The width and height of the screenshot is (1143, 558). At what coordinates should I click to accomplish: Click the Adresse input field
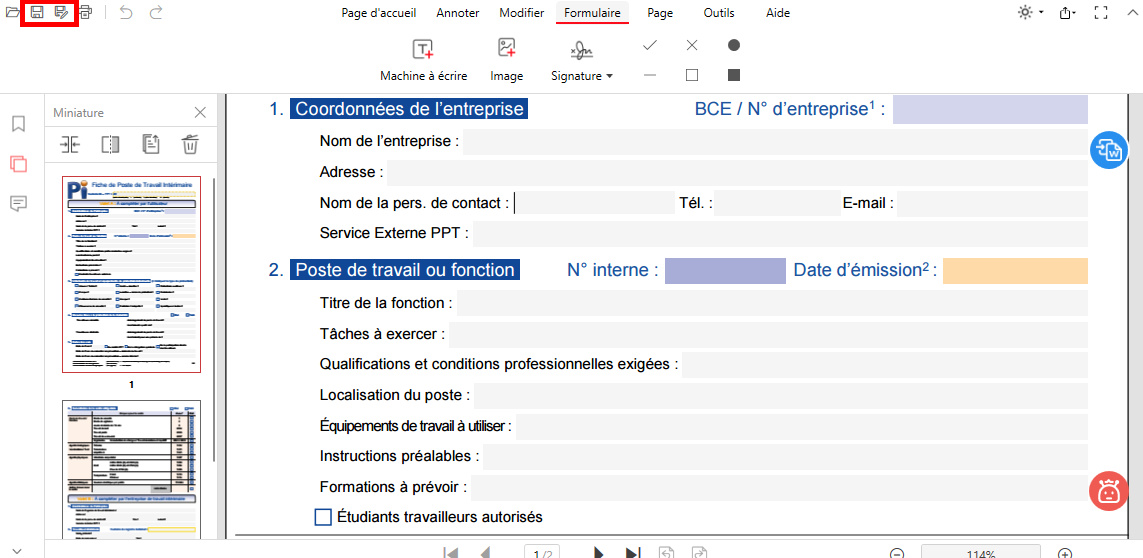pos(737,172)
